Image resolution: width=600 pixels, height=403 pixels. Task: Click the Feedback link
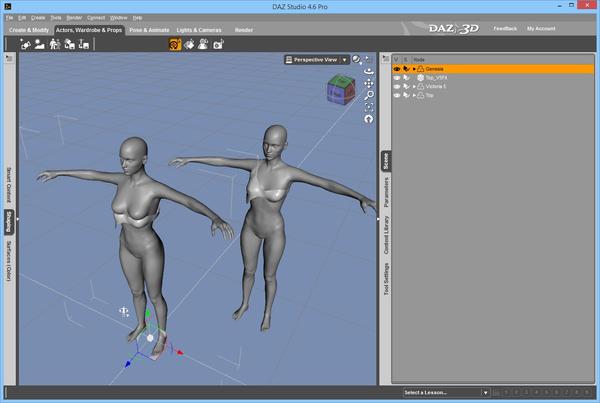click(505, 29)
